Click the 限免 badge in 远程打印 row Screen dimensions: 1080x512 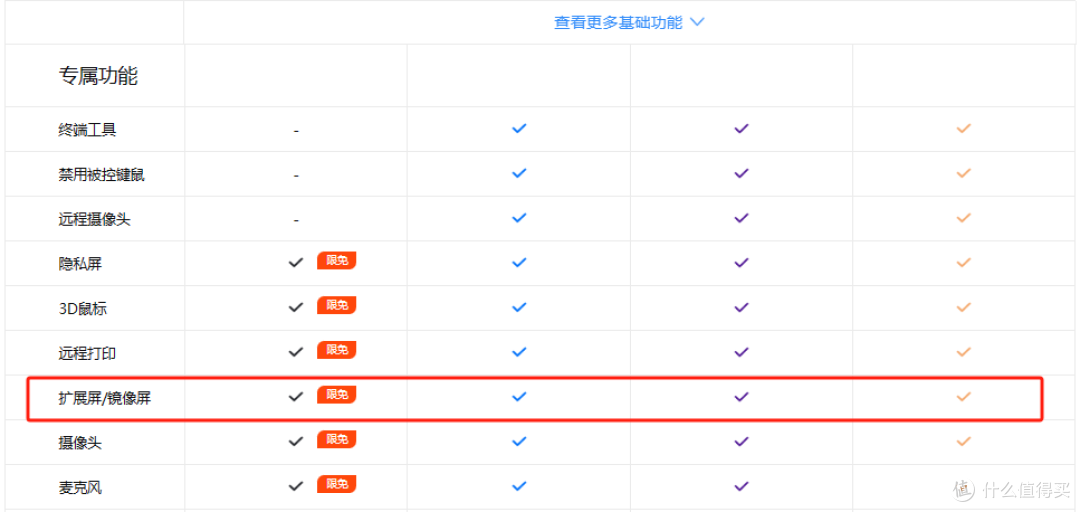(336, 350)
